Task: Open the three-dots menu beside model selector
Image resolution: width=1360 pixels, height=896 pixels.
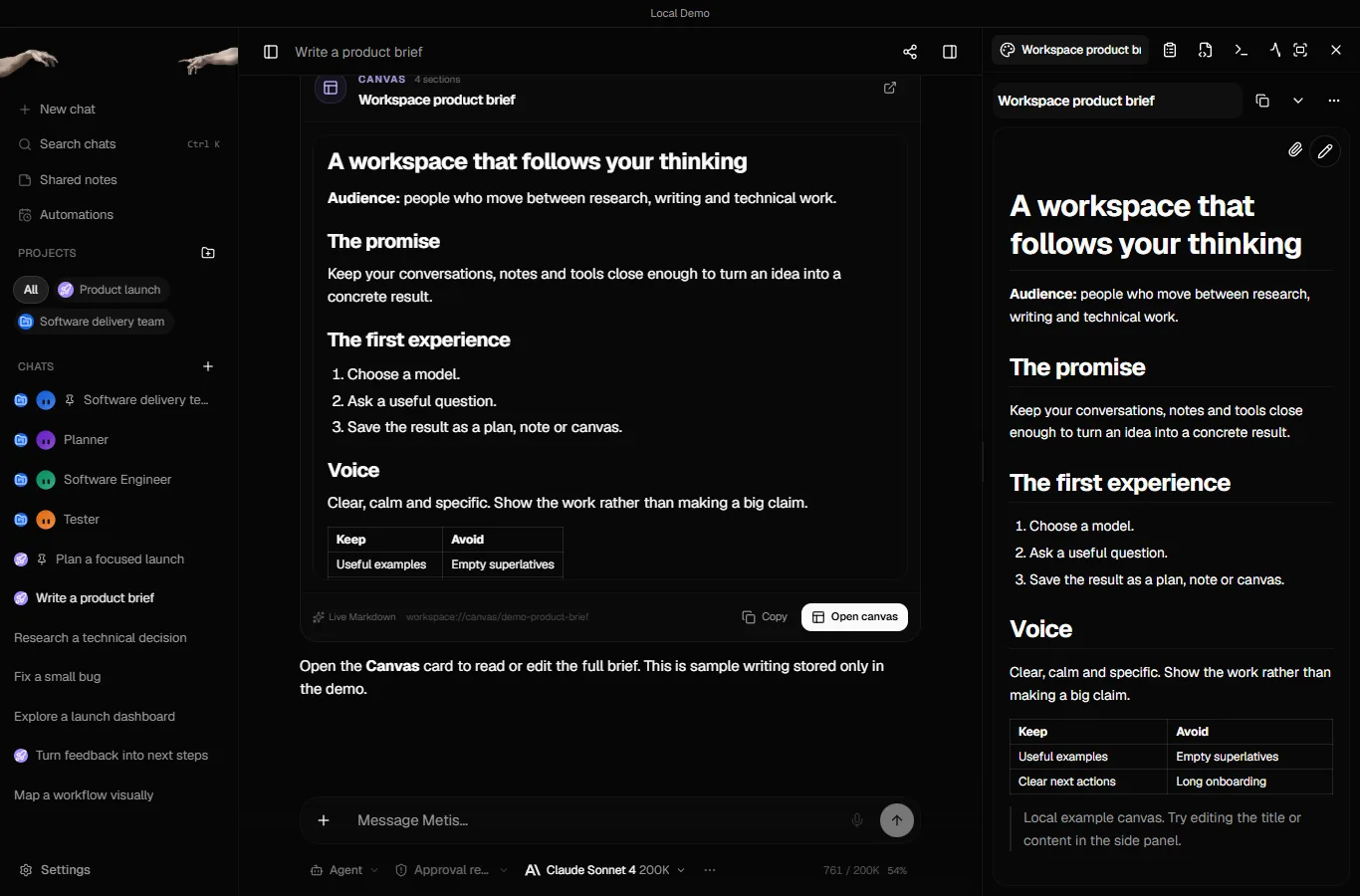Action: pyautogui.click(x=710, y=870)
